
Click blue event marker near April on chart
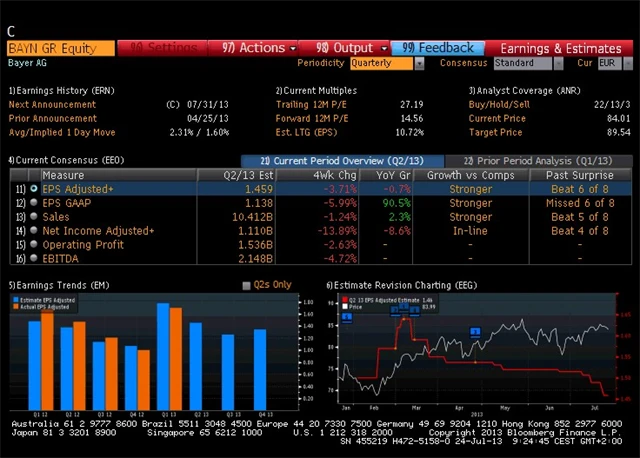(x=476, y=332)
